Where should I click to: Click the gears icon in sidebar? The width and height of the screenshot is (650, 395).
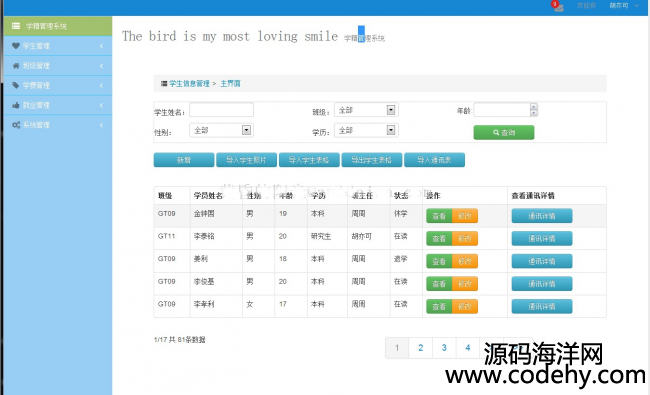(16, 125)
